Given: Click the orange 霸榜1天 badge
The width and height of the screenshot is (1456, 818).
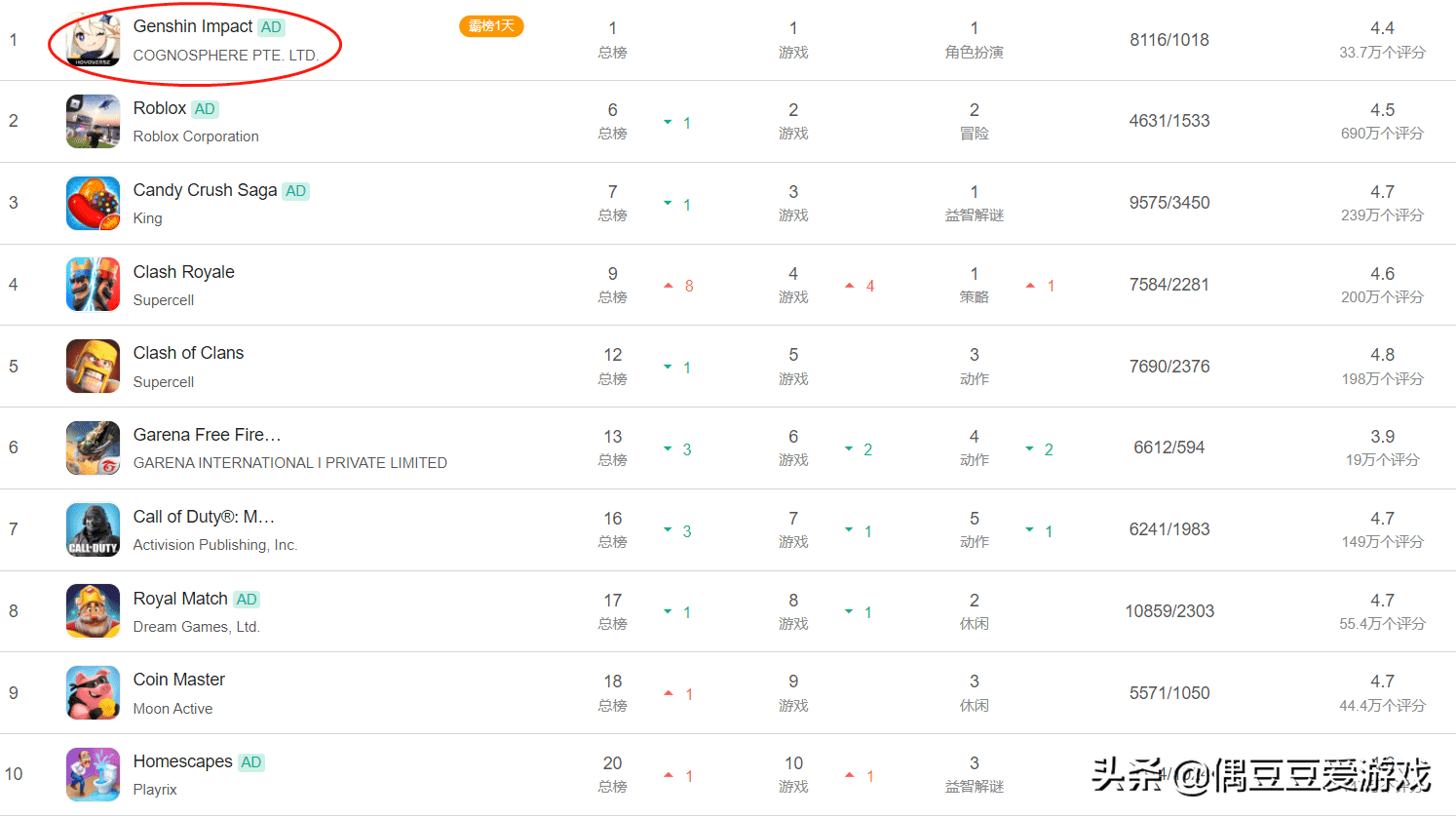Looking at the screenshot, I should [491, 26].
